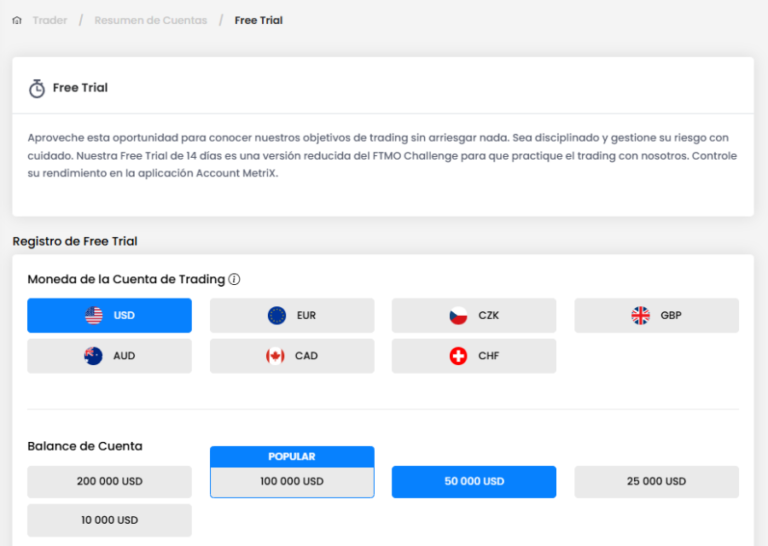Click the United Kingdom flag icon

click(x=641, y=316)
